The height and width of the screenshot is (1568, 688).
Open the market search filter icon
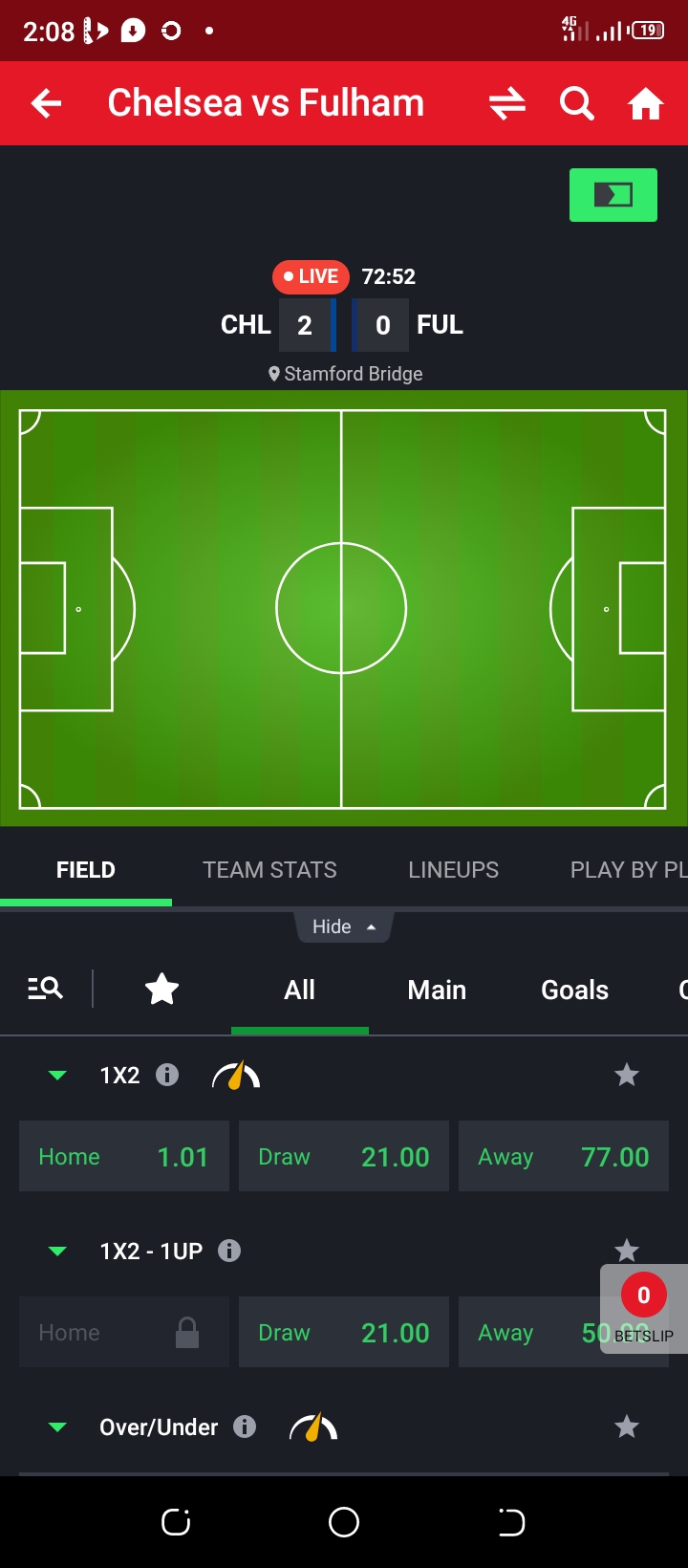45,989
